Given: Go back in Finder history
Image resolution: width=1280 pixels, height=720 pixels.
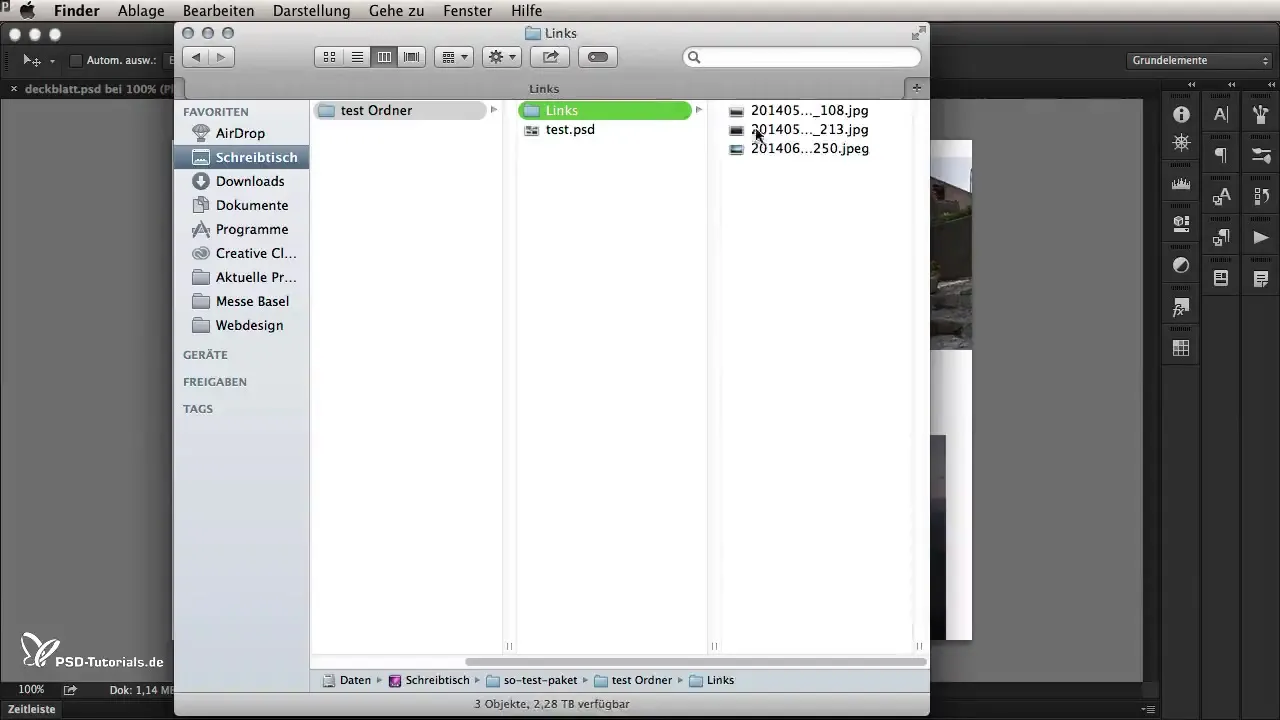Looking at the screenshot, I should (196, 57).
